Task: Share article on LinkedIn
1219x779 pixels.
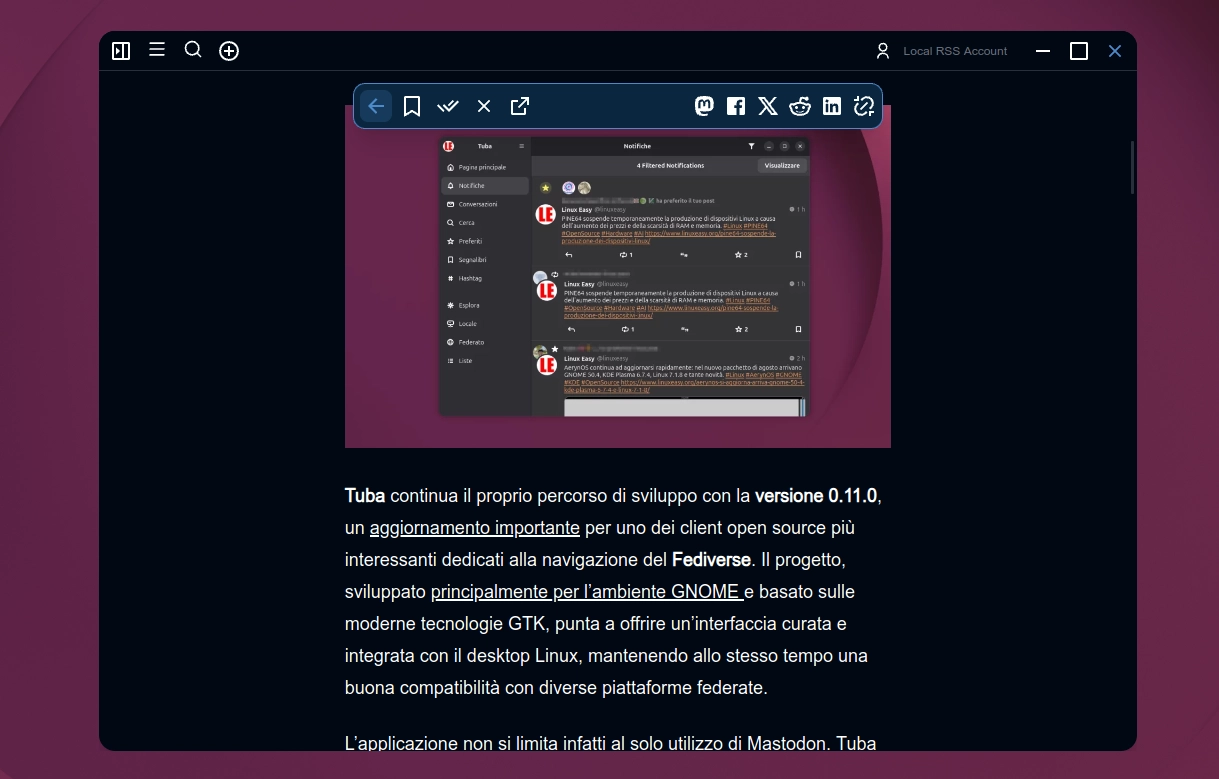Action: tap(832, 106)
